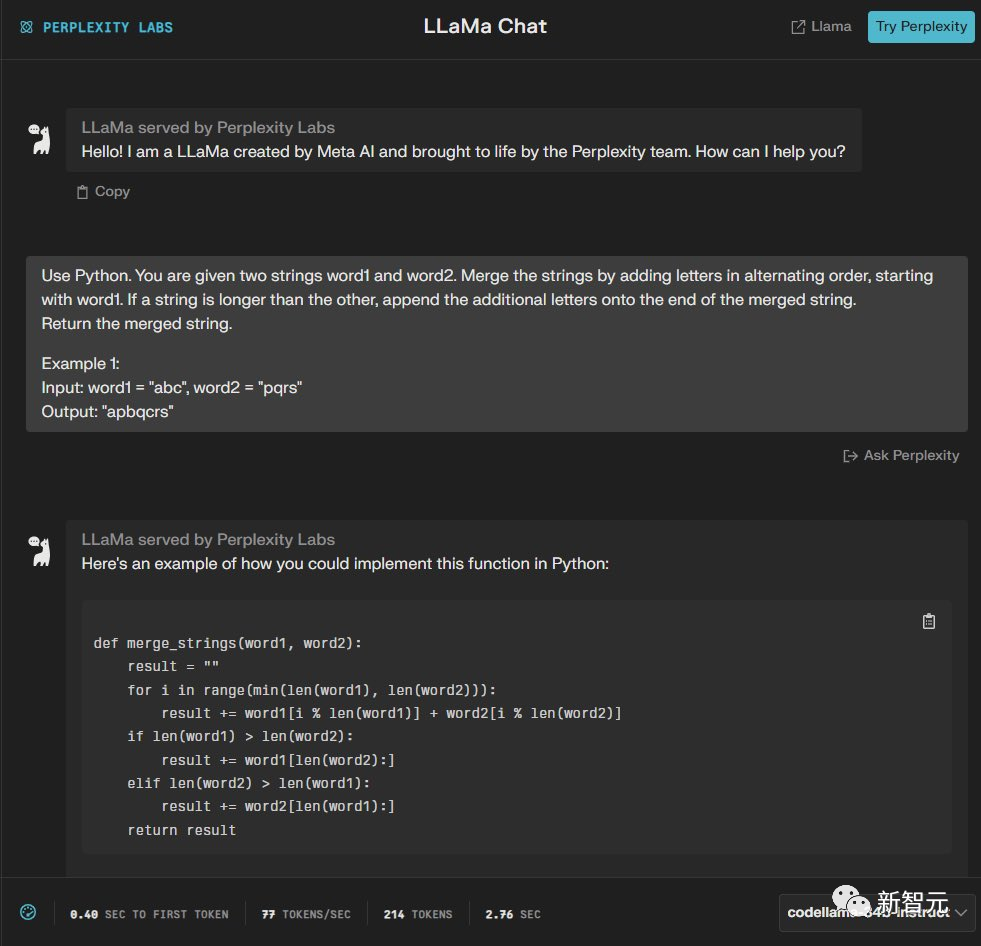Click the 77 TOKENS/SEC stat
This screenshot has width=981, height=946.
point(306,914)
